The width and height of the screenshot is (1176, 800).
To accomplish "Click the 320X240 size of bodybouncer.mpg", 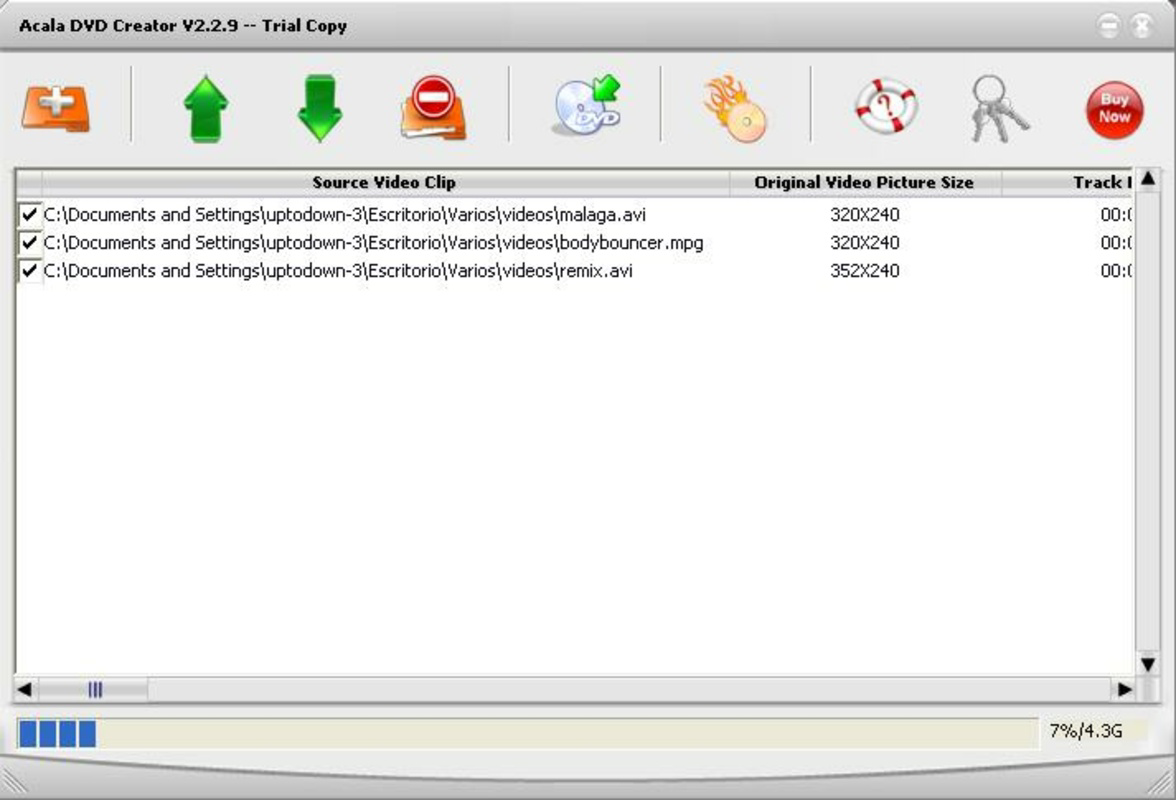I will tap(864, 243).
